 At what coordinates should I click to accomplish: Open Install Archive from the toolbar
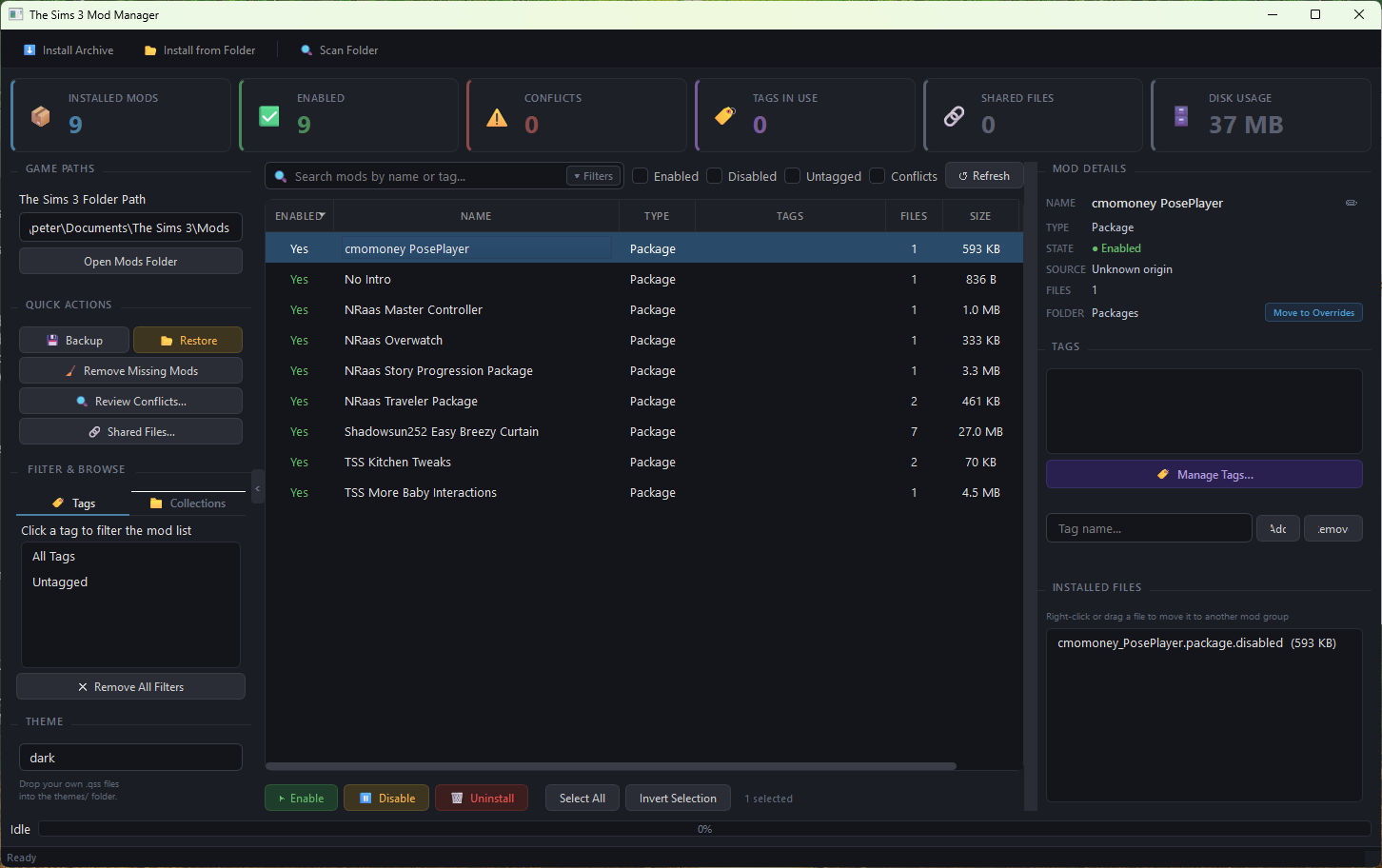pos(69,50)
